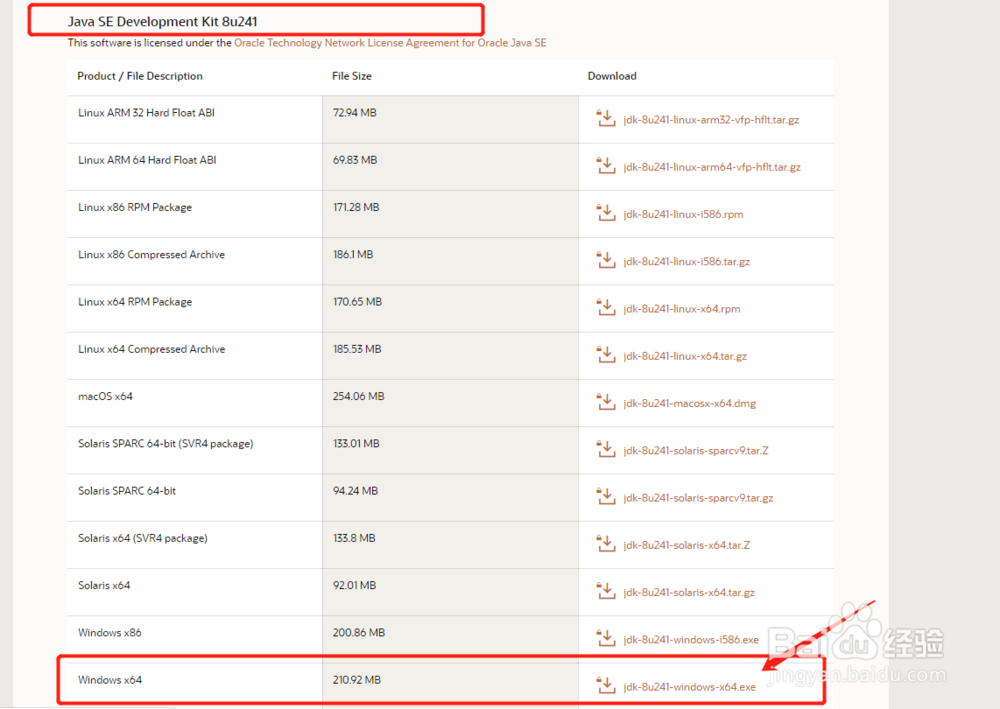The image size is (1000, 709).
Task: Select the Linux x86 RPM Package description
Action: [135, 207]
